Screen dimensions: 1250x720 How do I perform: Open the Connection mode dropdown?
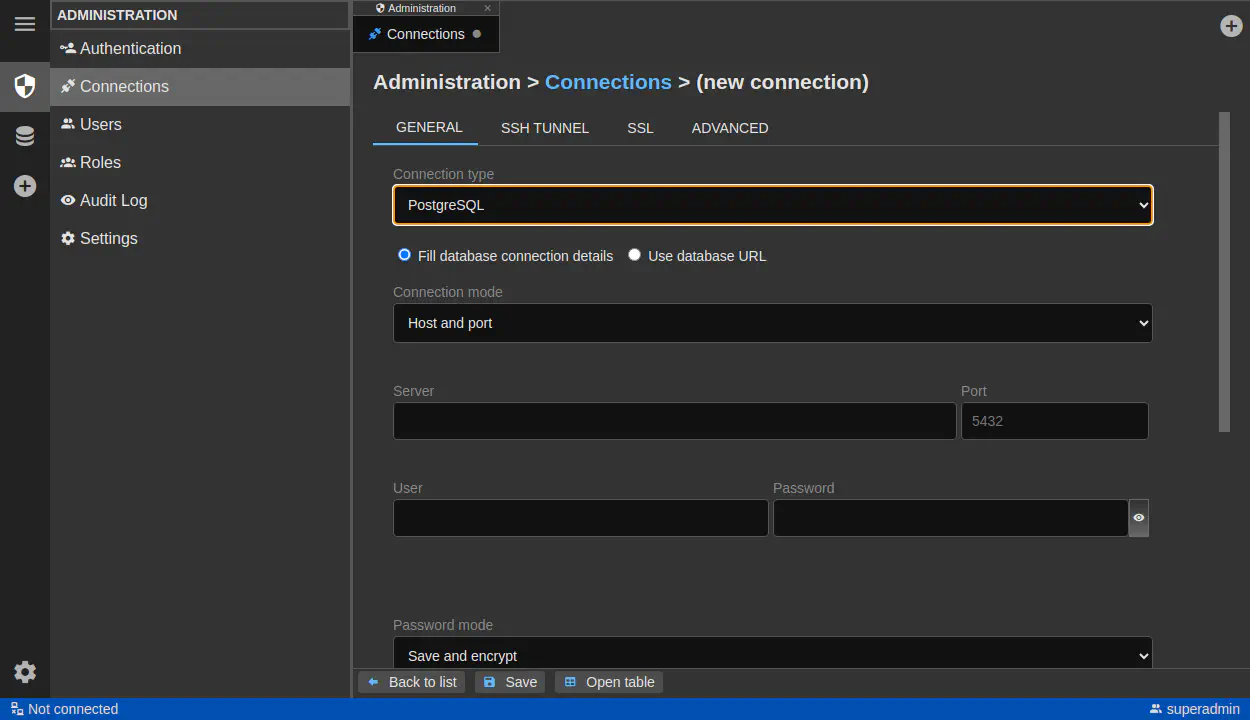click(x=773, y=323)
